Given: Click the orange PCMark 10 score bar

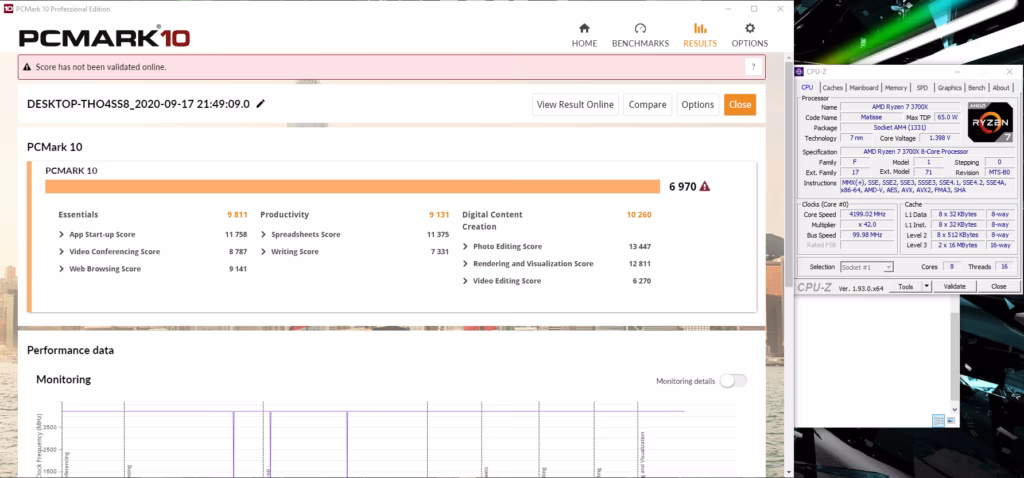Looking at the screenshot, I should (x=353, y=187).
